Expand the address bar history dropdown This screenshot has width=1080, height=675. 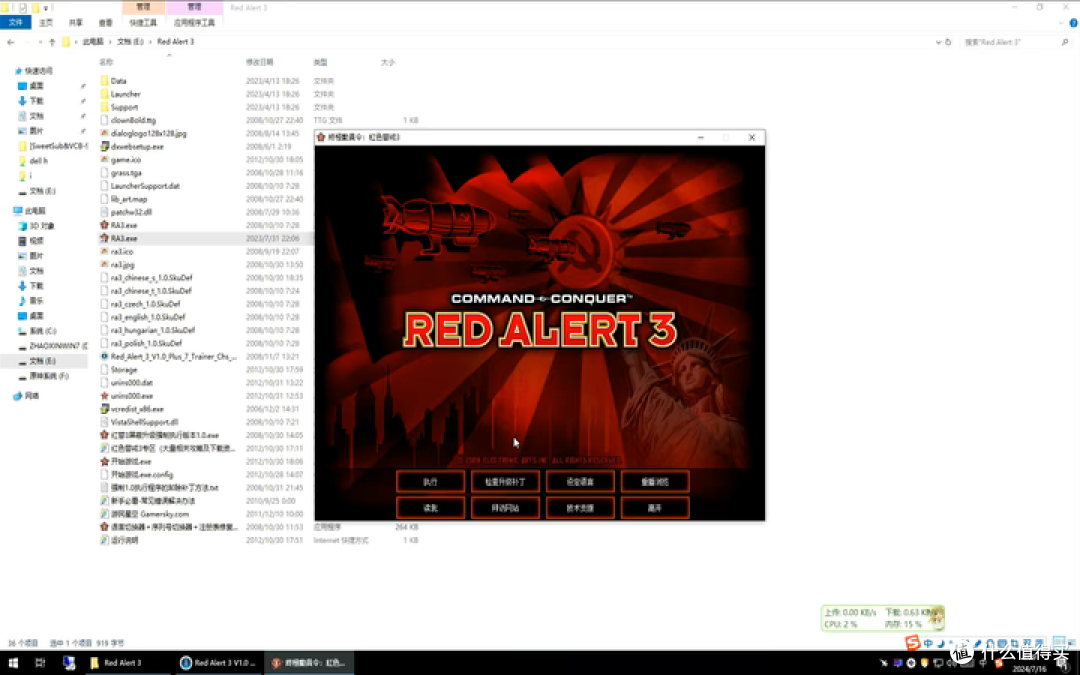point(938,42)
